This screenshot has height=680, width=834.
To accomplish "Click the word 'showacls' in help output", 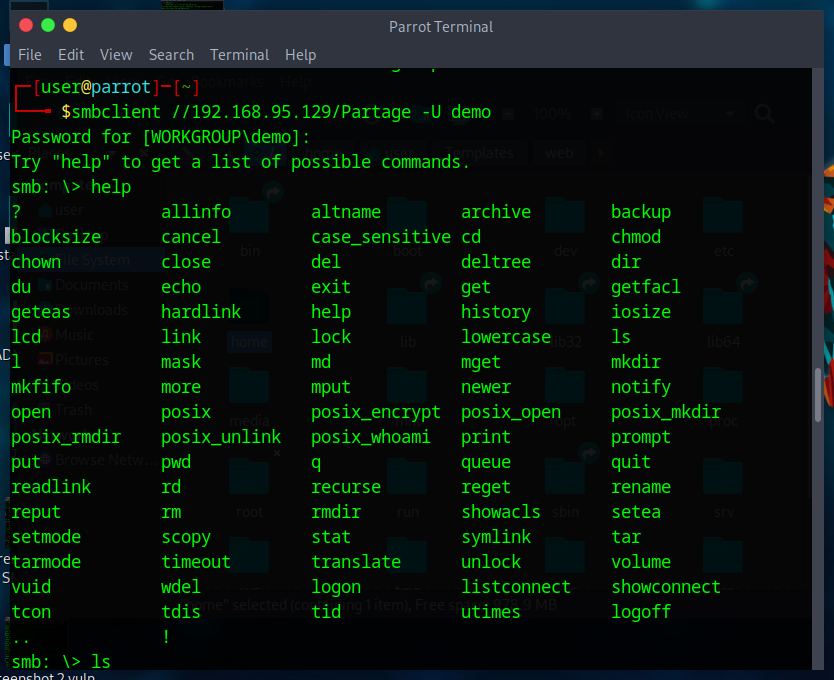I will coord(501,512).
